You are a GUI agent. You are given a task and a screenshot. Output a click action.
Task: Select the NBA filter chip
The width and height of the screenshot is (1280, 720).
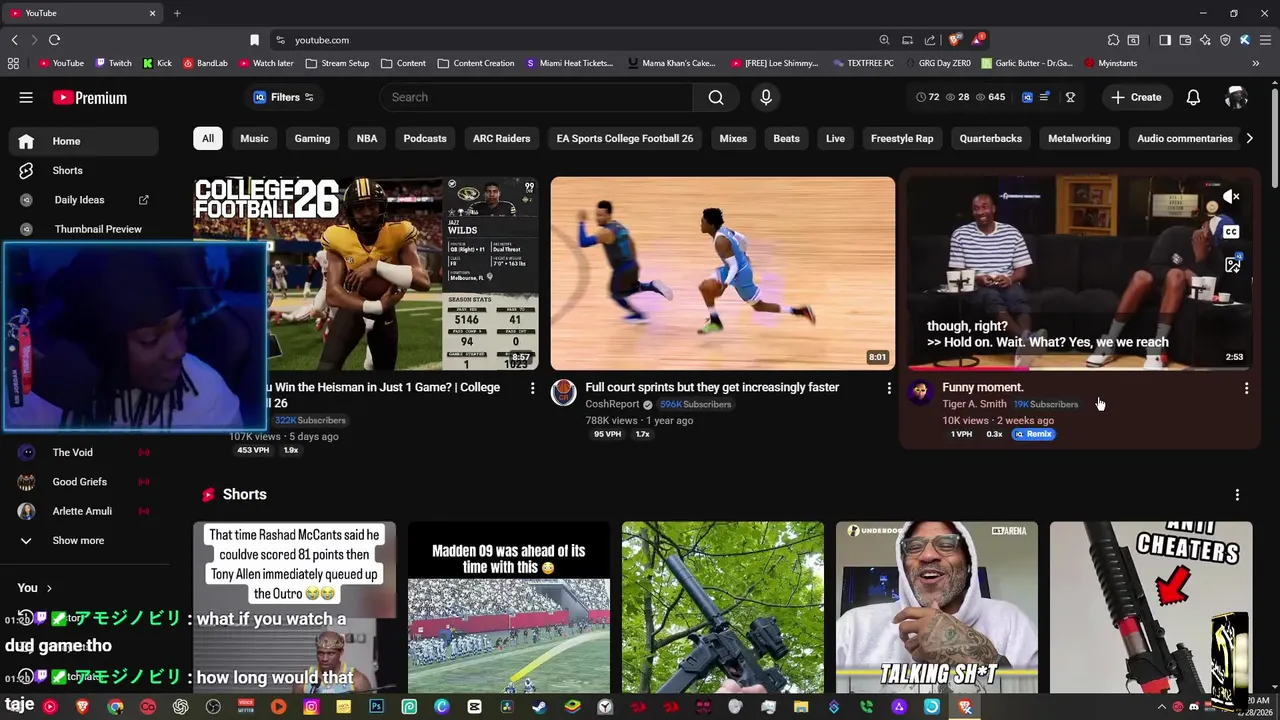click(x=367, y=139)
